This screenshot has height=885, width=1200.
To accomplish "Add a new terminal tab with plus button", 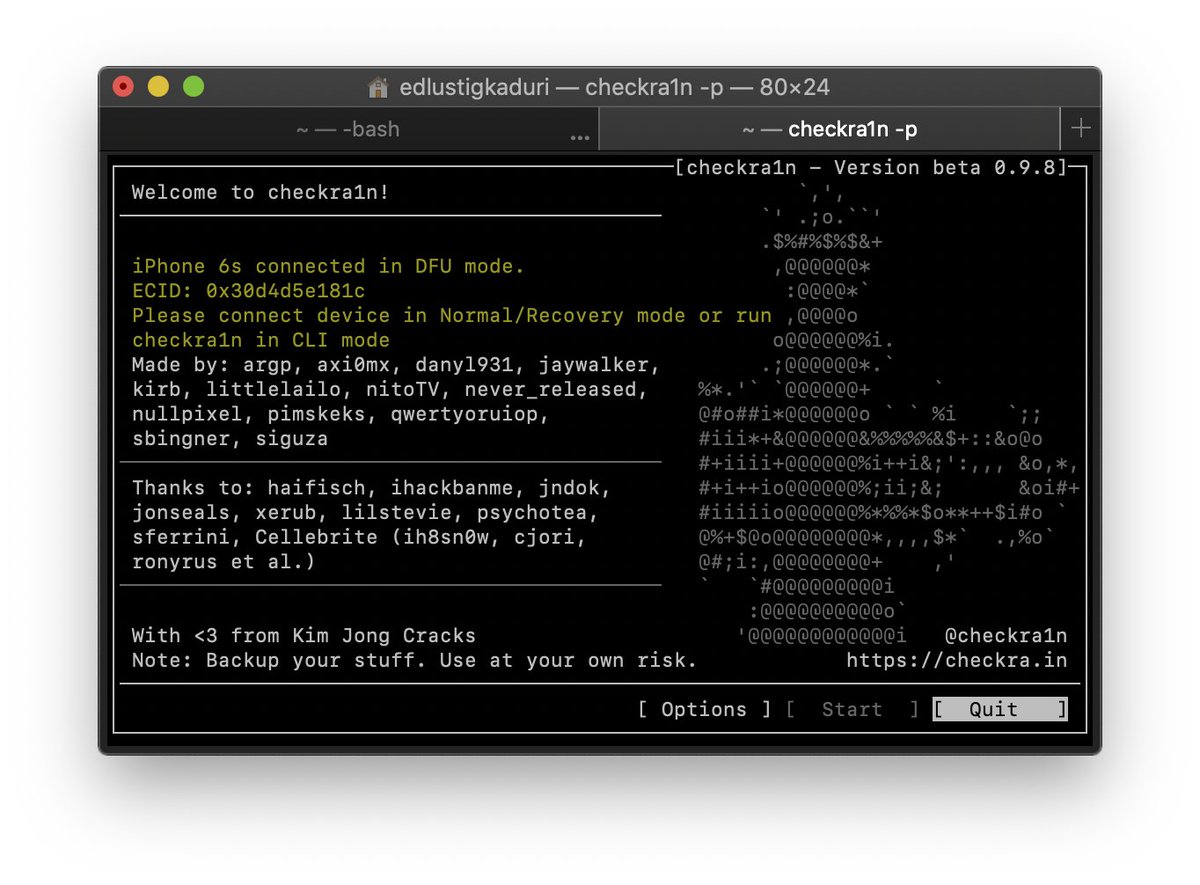I will (1081, 128).
